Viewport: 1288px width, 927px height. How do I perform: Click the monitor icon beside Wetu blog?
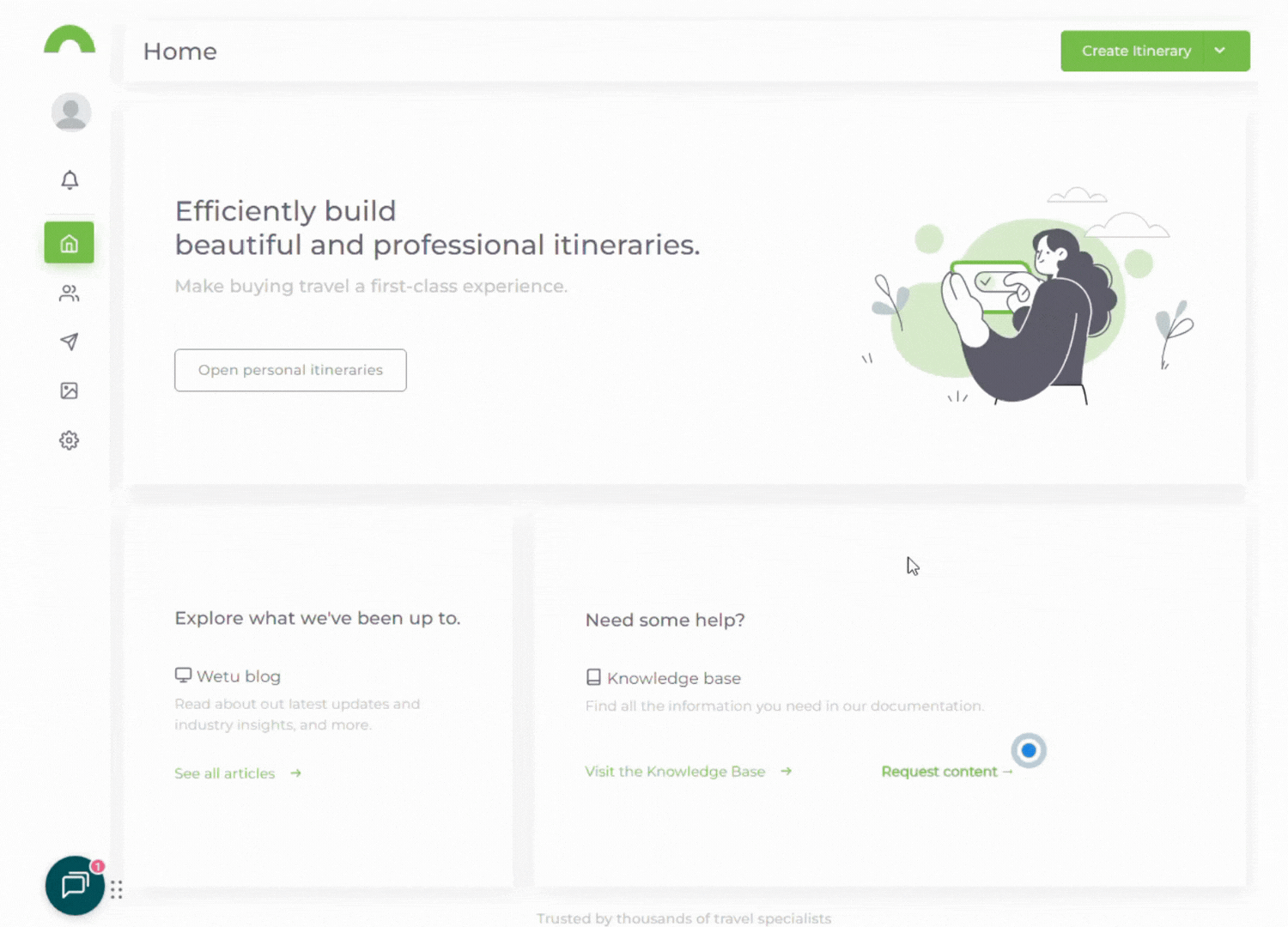183,676
